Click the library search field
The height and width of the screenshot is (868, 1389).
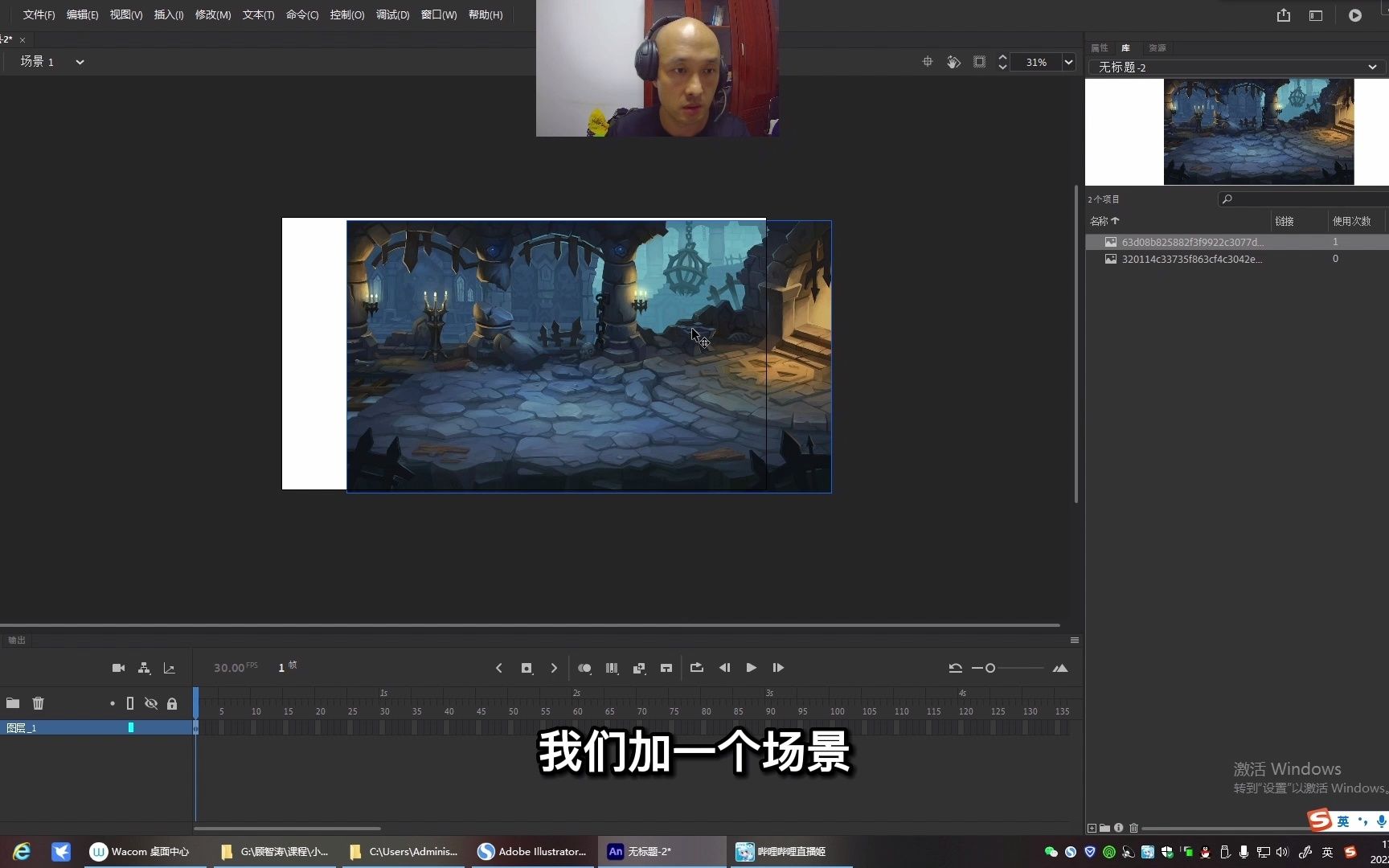[1303, 199]
